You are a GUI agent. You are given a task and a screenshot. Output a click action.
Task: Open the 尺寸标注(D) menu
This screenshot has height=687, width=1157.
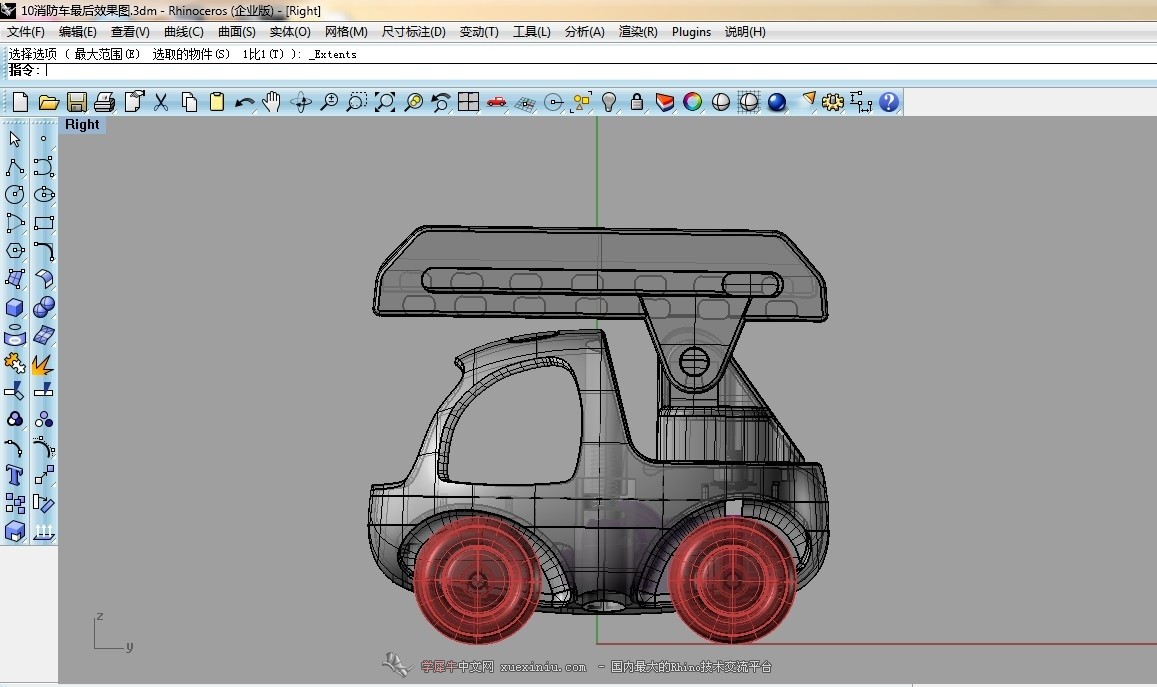(x=413, y=32)
